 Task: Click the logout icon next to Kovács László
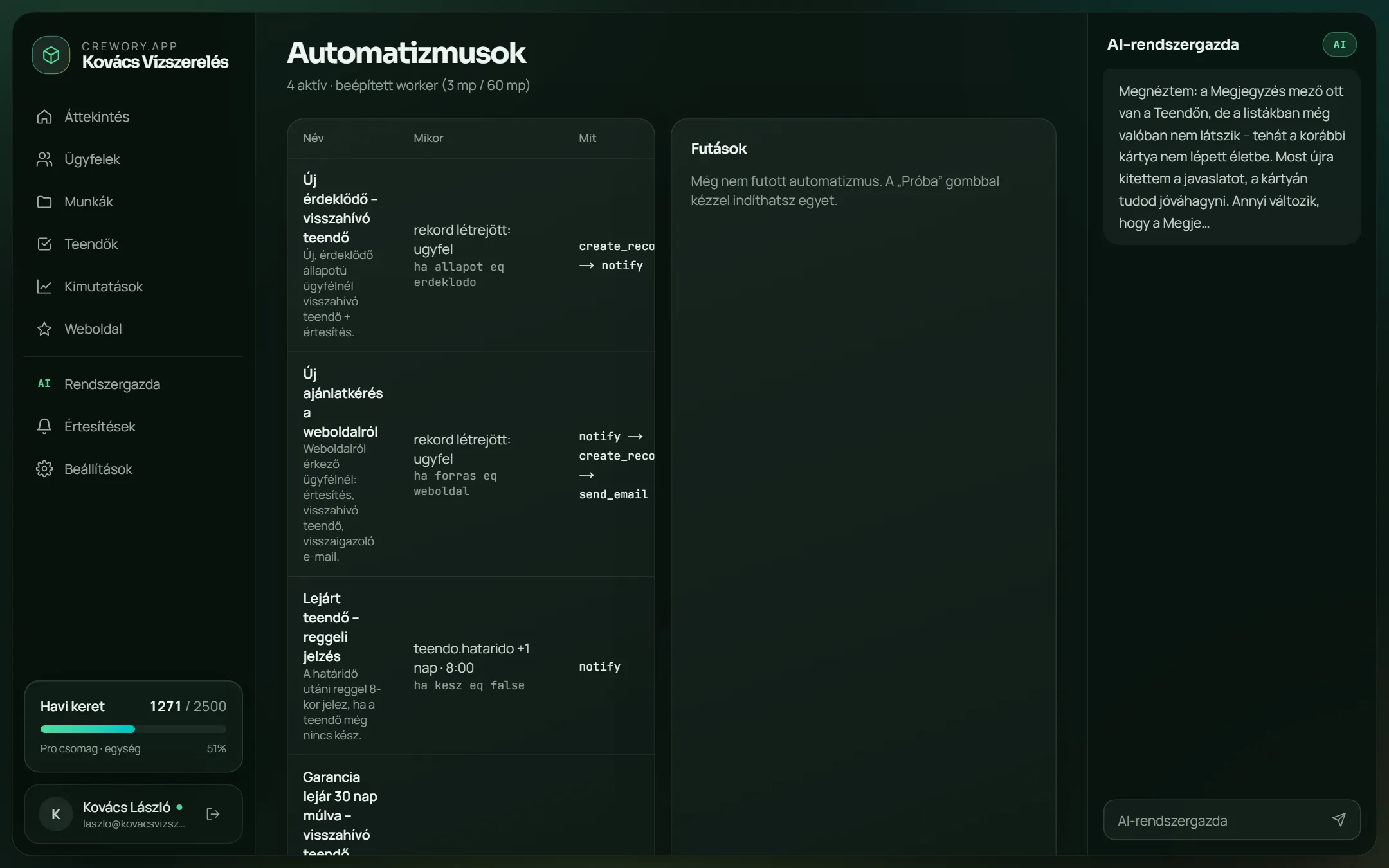pos(213,814)
